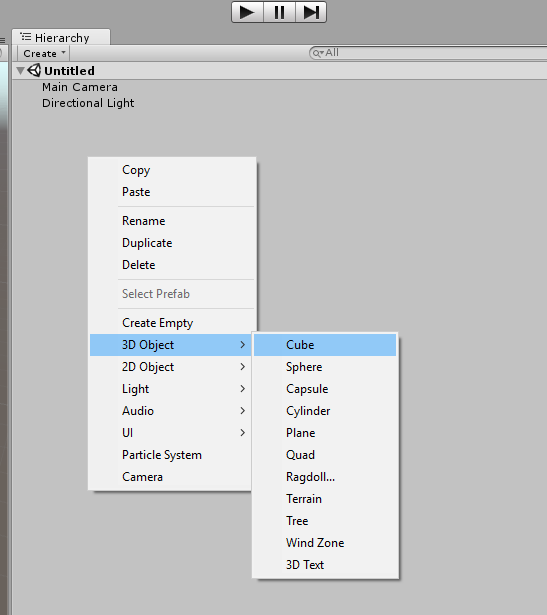The image size is (547, 615).
Task: Advance one frame with the Step button
Action: [x=311, y=12]
